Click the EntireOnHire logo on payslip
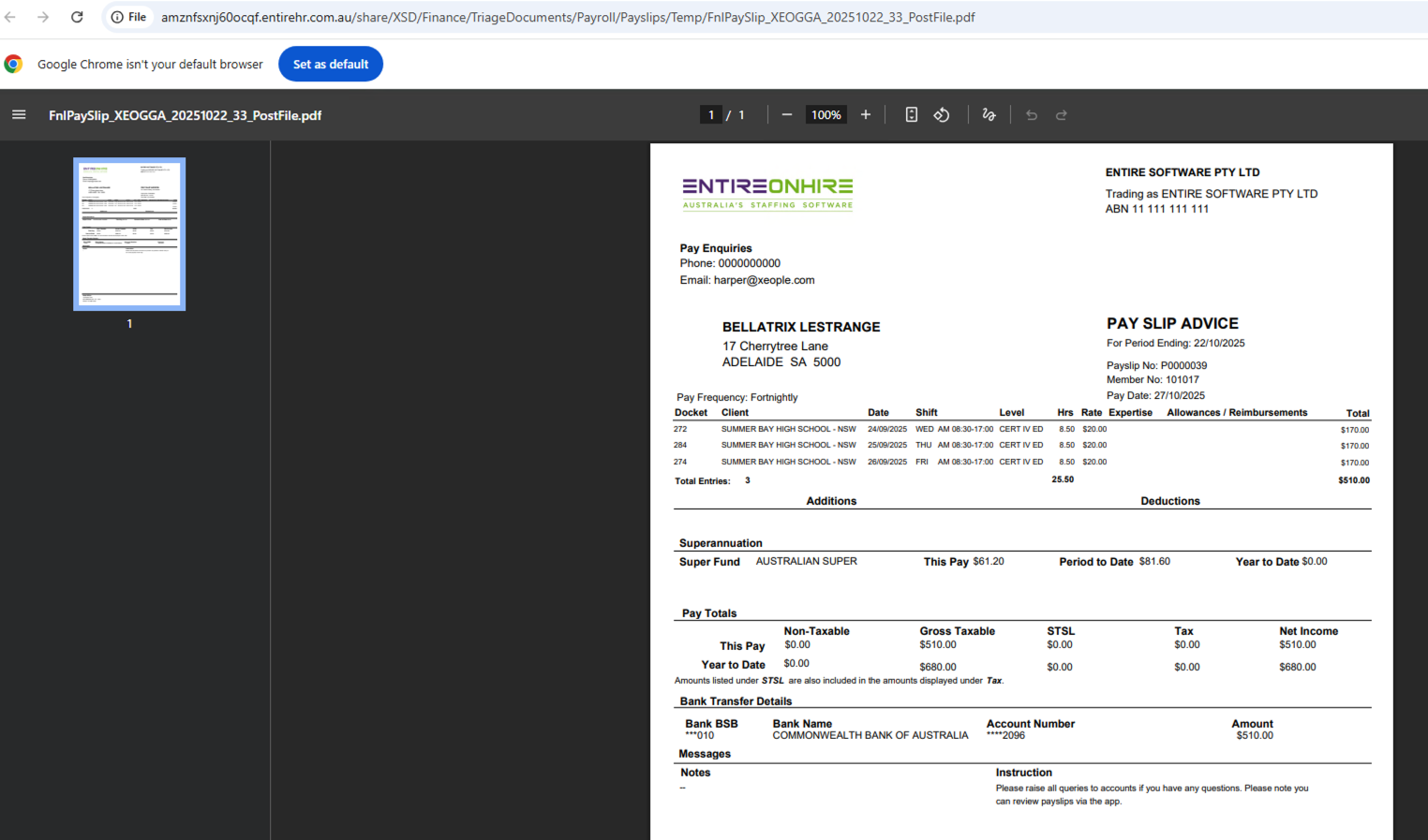 pyautogui.click(x=767, y=194)
